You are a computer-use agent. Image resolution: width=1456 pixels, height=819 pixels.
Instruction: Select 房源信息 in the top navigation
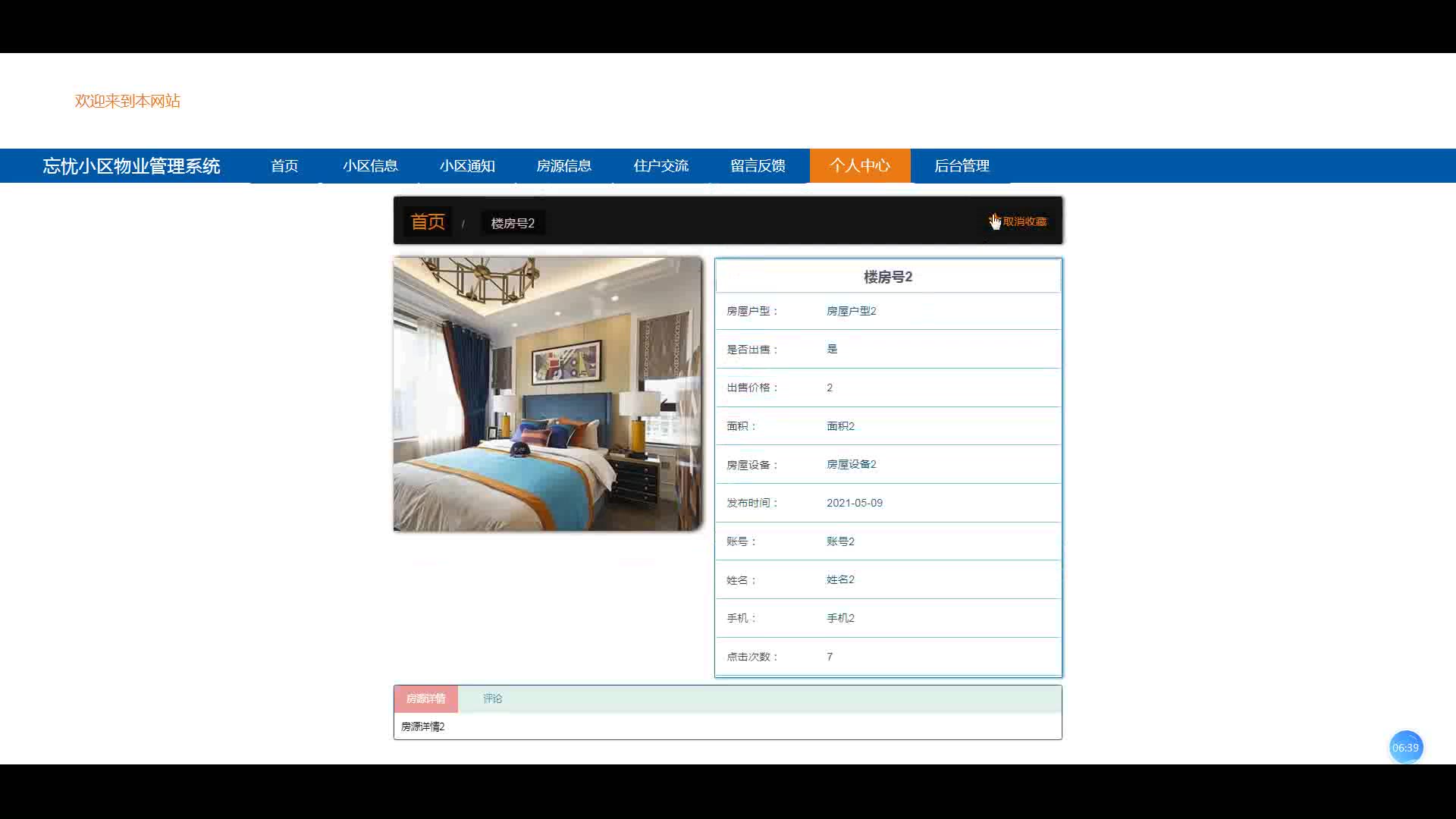click(563, 166)
